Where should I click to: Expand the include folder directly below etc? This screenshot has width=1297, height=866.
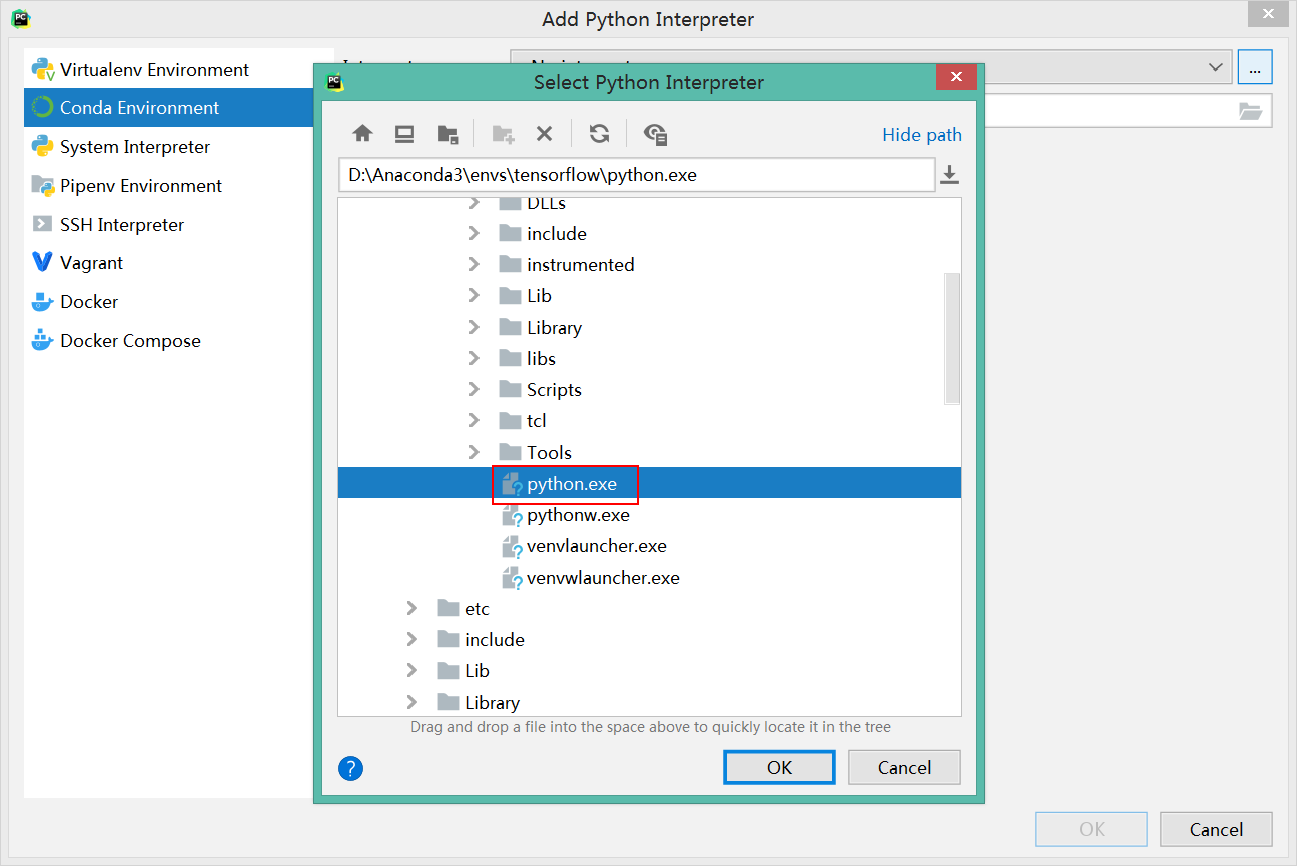[412, 640]
